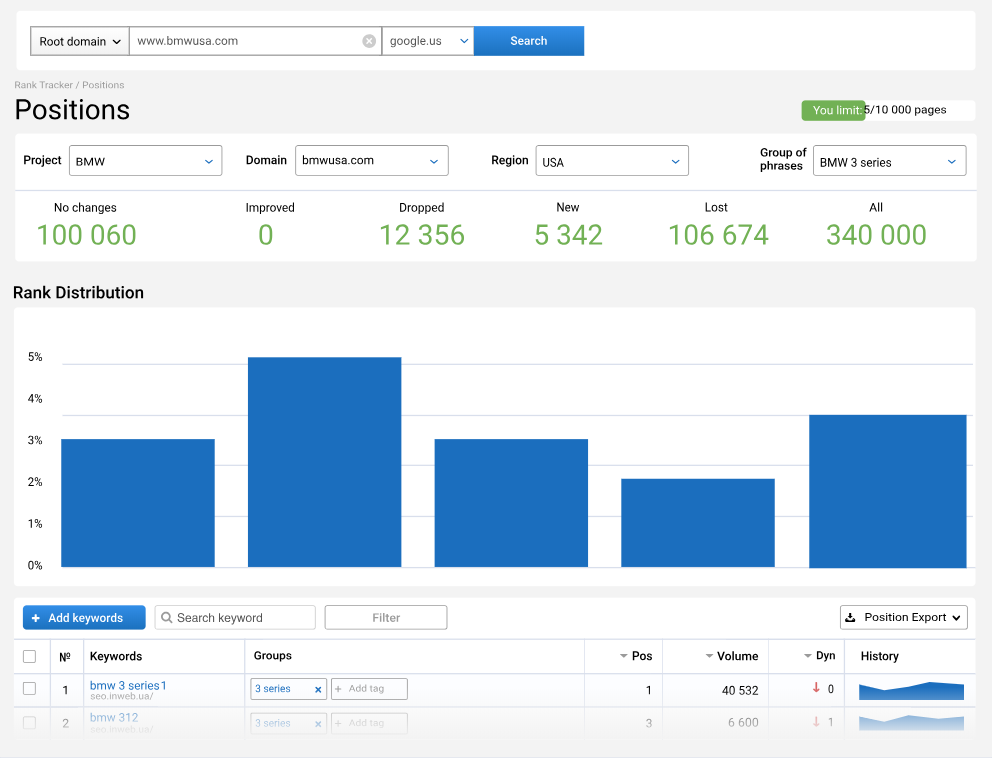Viewport: 992px width, 758px height.
Task: Select all keywords with the header checkbox
Action: click(x=30, y=656)
